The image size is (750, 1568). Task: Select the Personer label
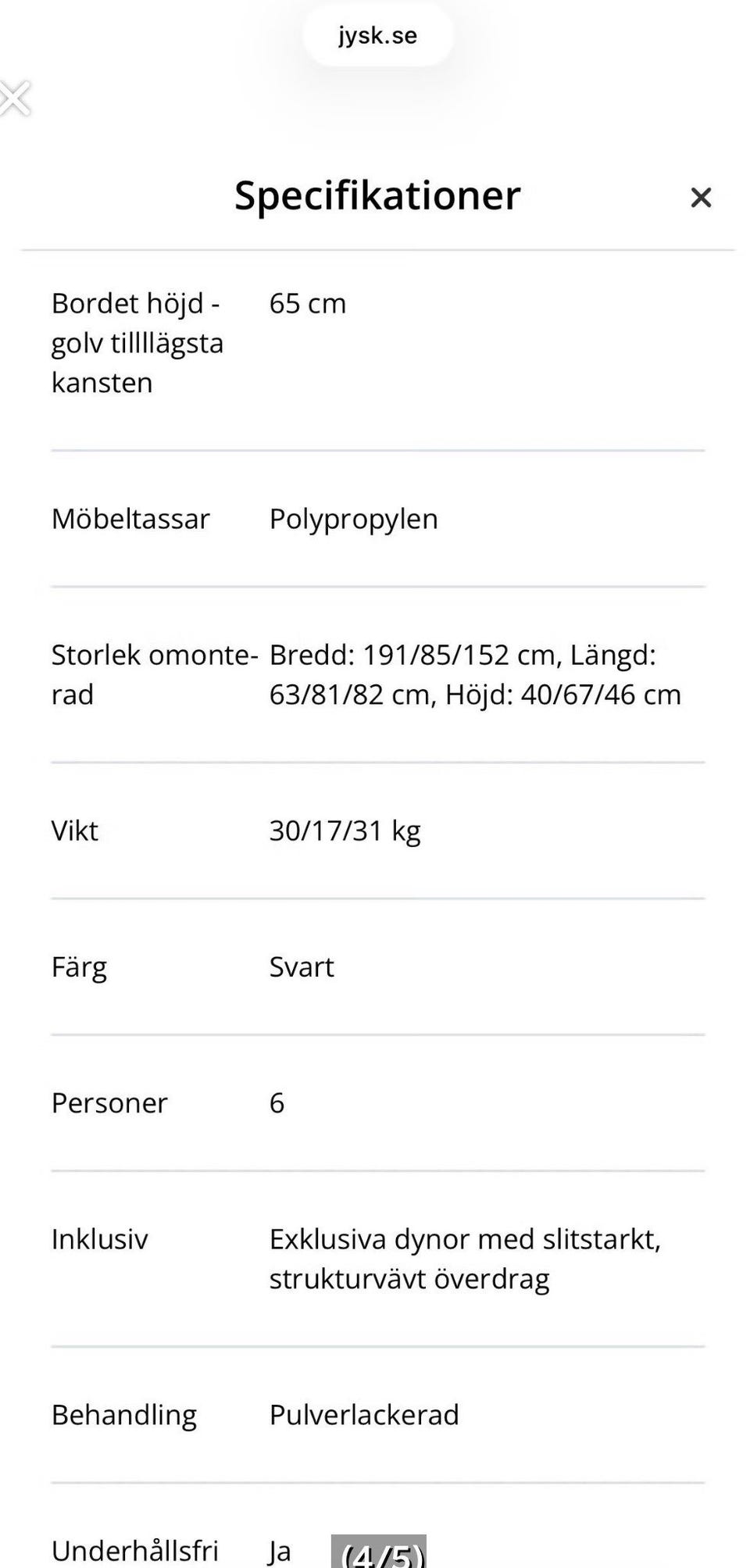click(109, 1103)
